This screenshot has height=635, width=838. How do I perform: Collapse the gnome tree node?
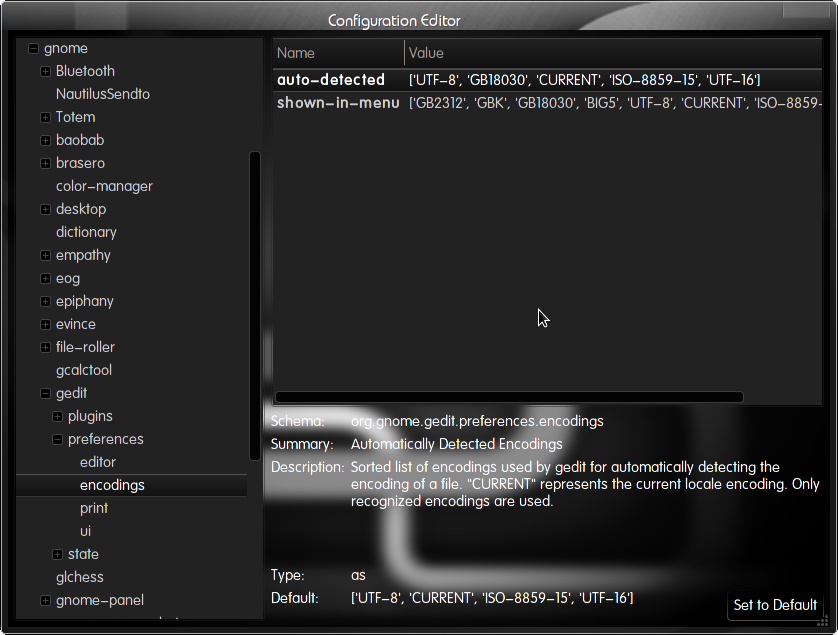pos(33,48)
